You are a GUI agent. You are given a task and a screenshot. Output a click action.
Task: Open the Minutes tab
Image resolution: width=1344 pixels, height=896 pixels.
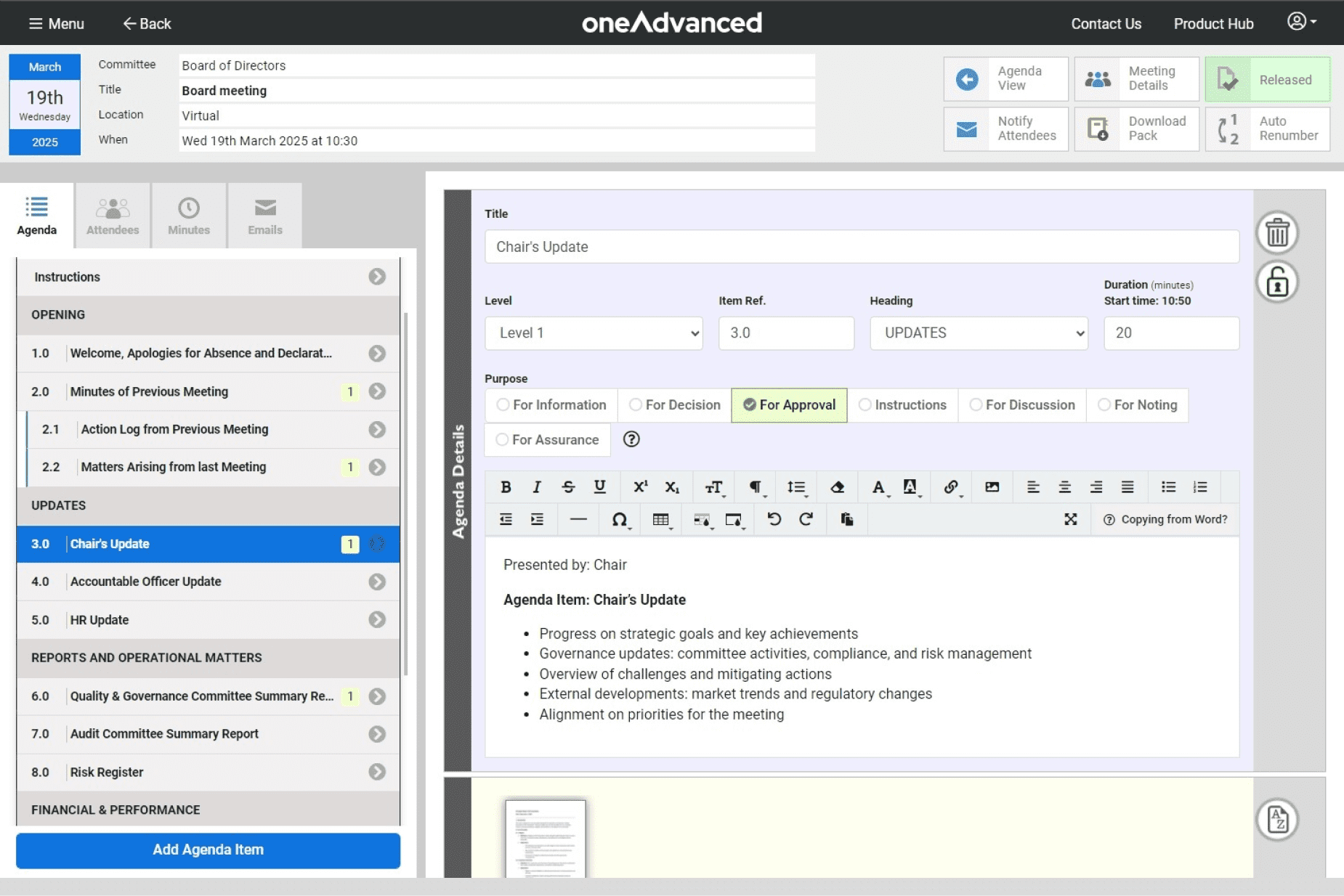click(x=189, y=216)
